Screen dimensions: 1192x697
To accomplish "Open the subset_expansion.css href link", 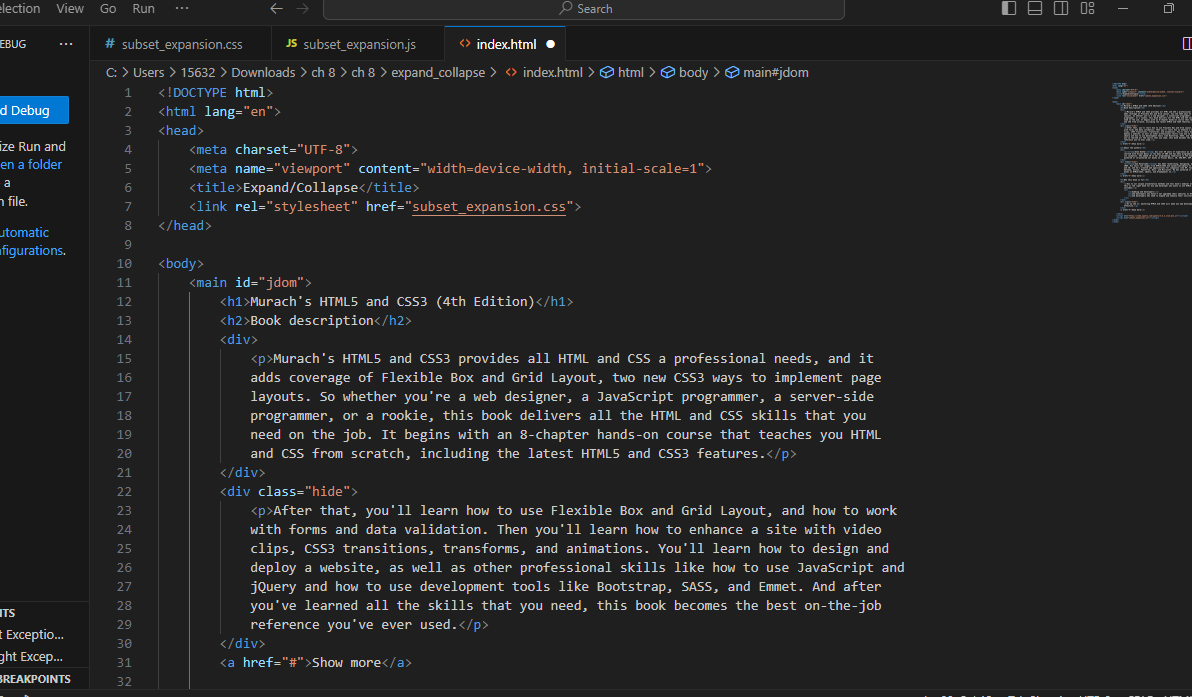I will pos(489,207).
